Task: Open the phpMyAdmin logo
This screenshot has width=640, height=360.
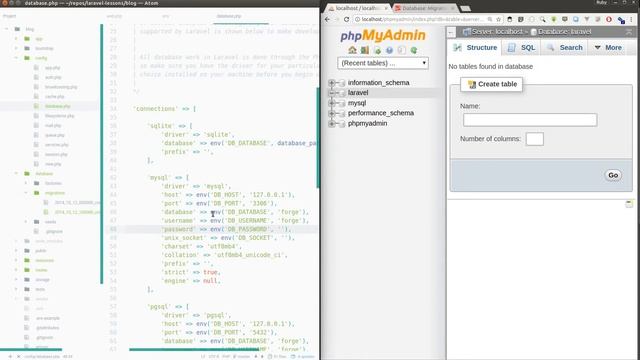Action: 383,36
